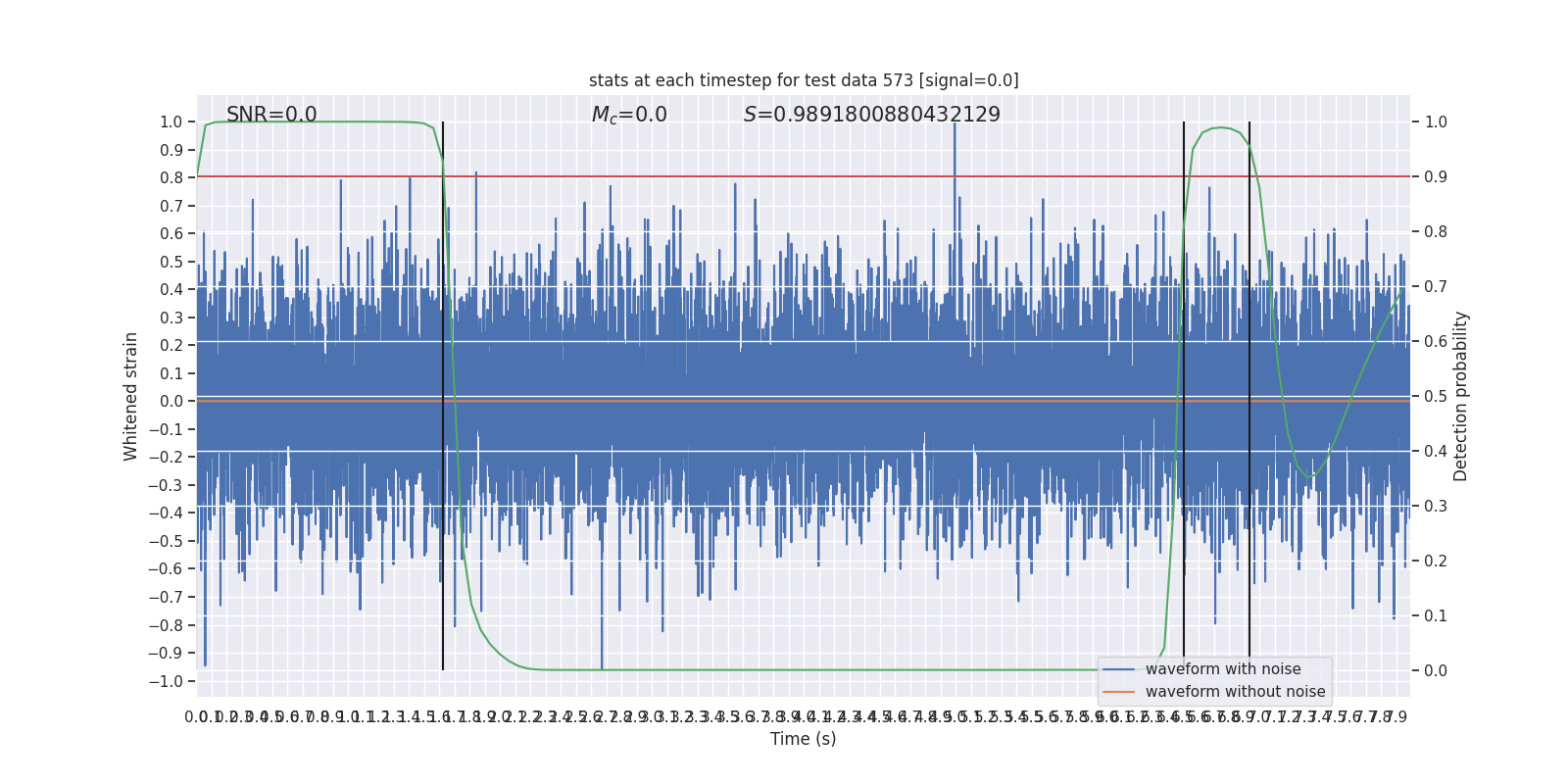Viewport: 1568px width, 784px height.
Task: Click the S=0.989 score annotation
Action: click(872, 115)
